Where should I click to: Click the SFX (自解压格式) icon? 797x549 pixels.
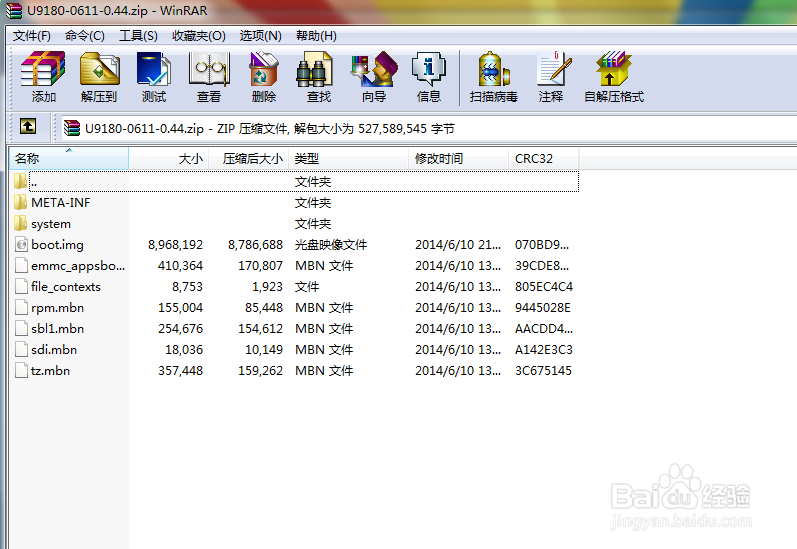[614, 69]
